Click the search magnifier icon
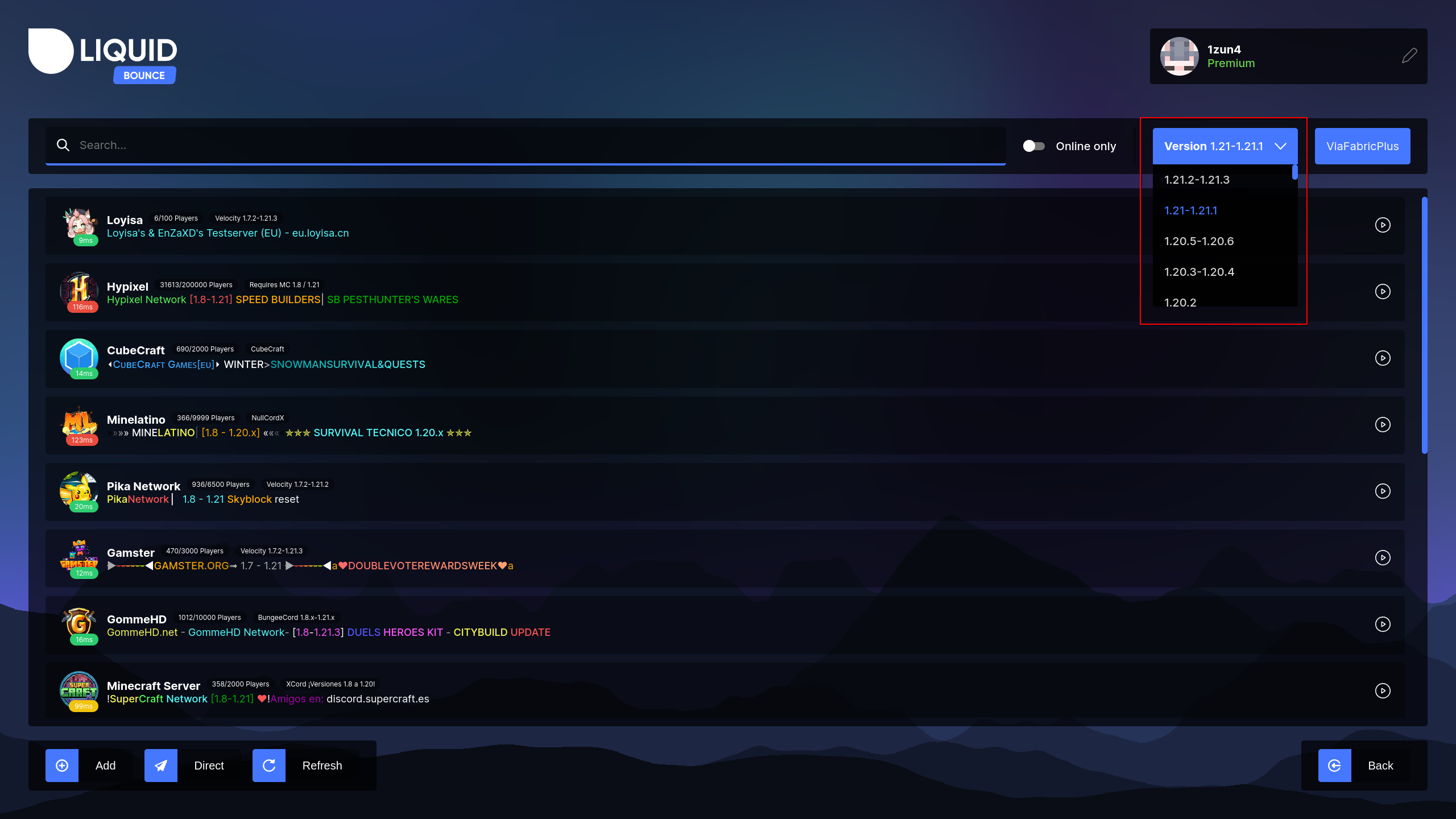The image size is (1456, 819). [63, 145]
